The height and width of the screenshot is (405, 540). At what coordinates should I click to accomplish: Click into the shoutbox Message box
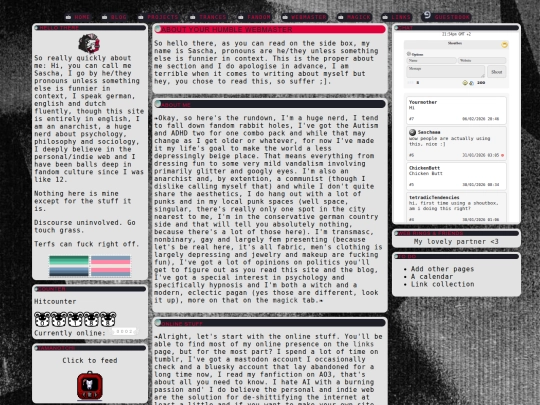coord(446,72)
